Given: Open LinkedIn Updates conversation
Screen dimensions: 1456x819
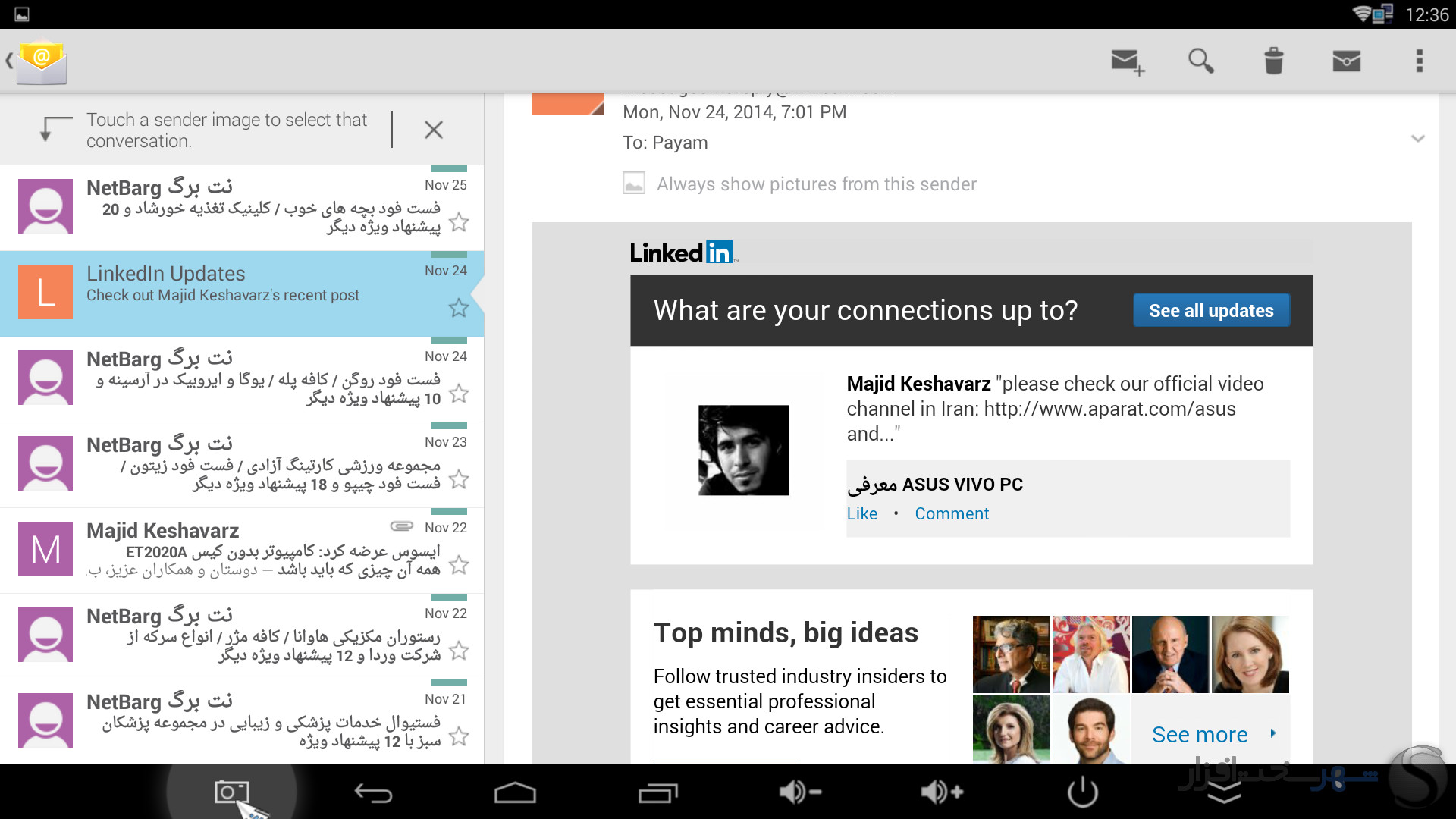Looking at the screenshot, I should click(242, 293).
